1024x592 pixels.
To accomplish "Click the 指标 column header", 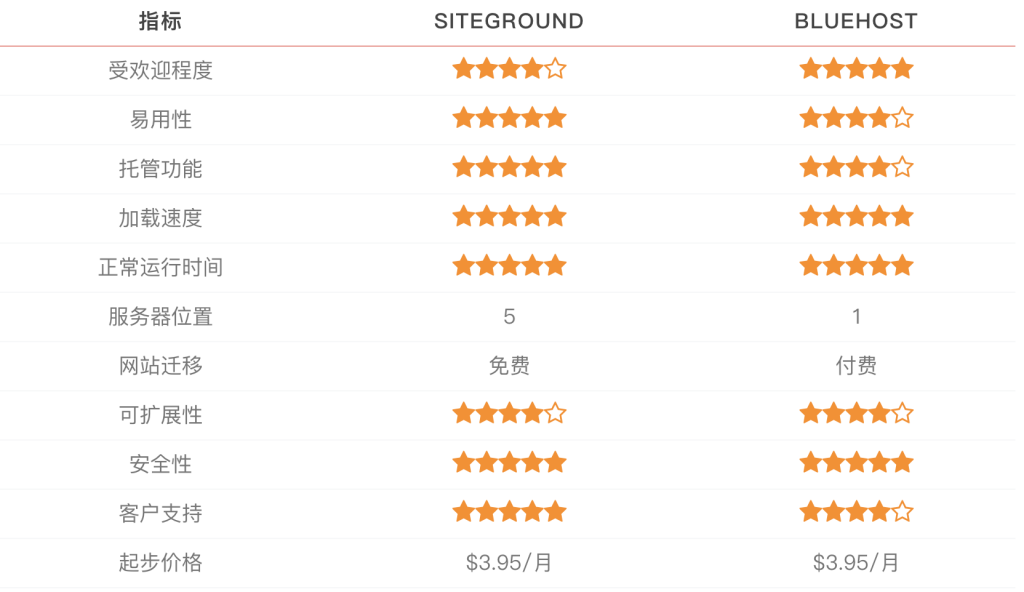I will pos(160,21).
